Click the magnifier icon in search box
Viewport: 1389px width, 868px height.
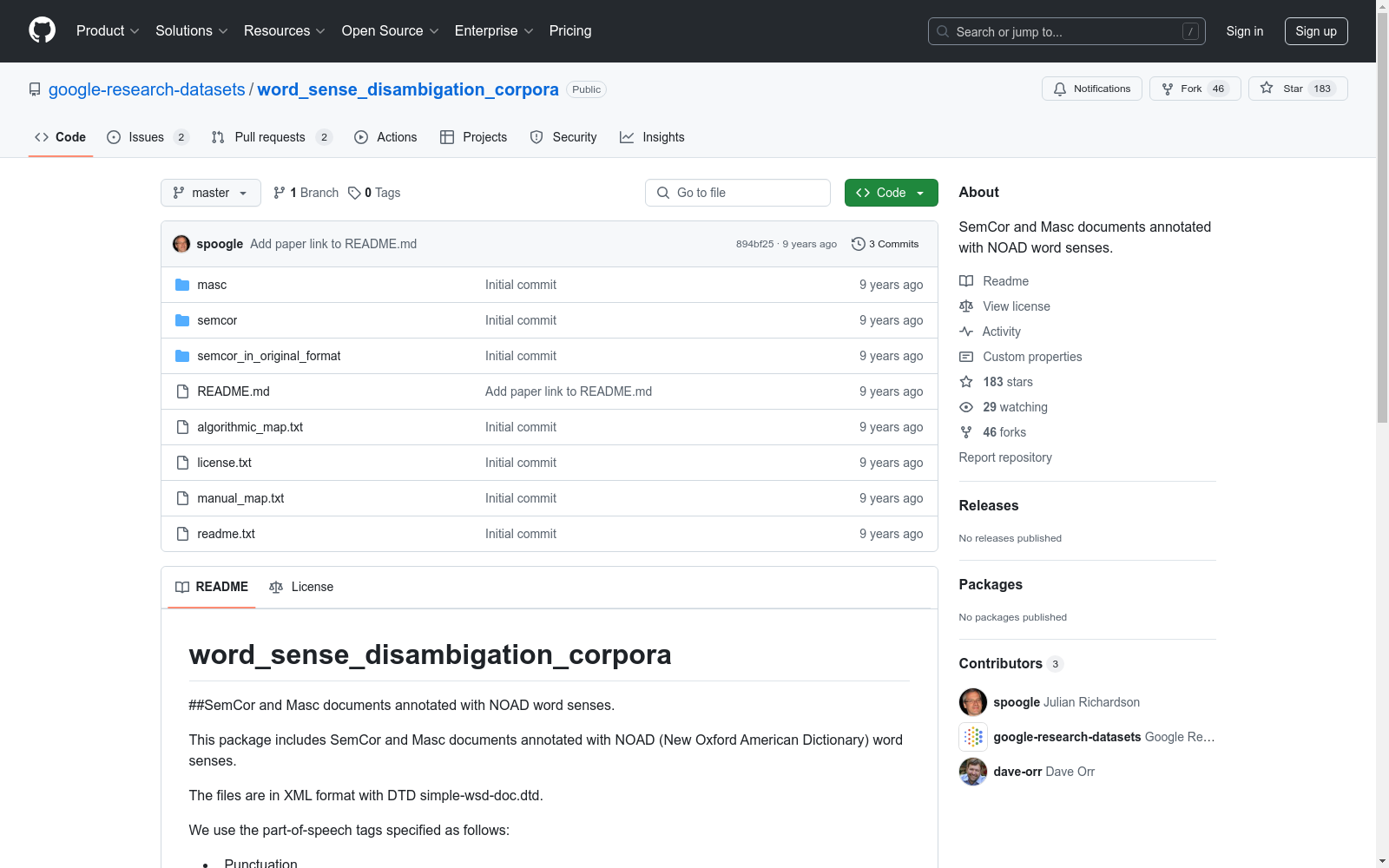click(x=943, y=31)
